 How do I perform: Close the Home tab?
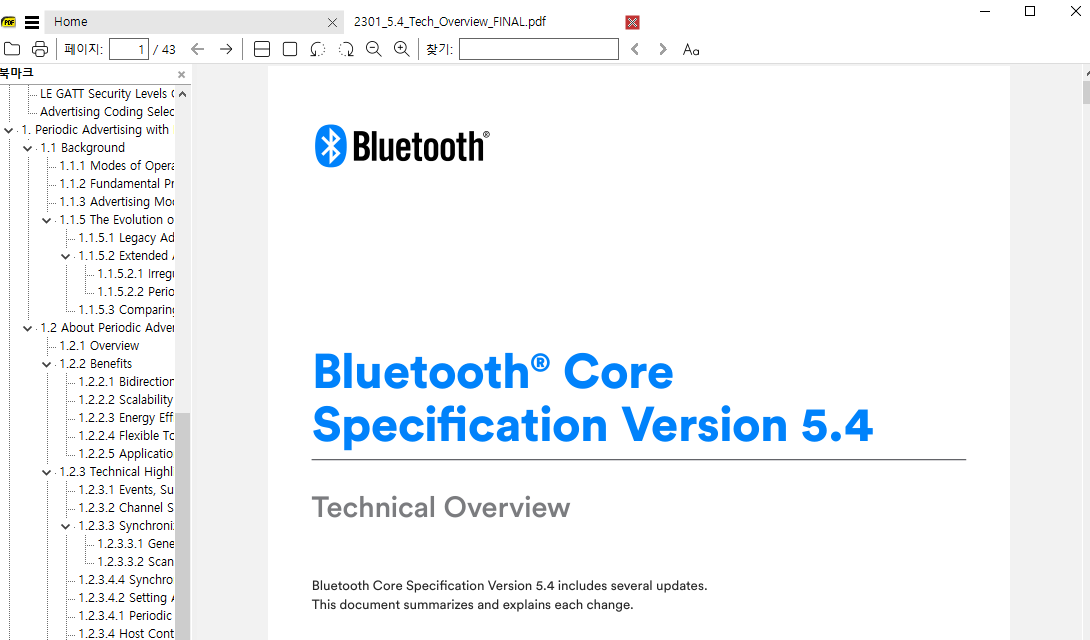(x=332, y=22)
